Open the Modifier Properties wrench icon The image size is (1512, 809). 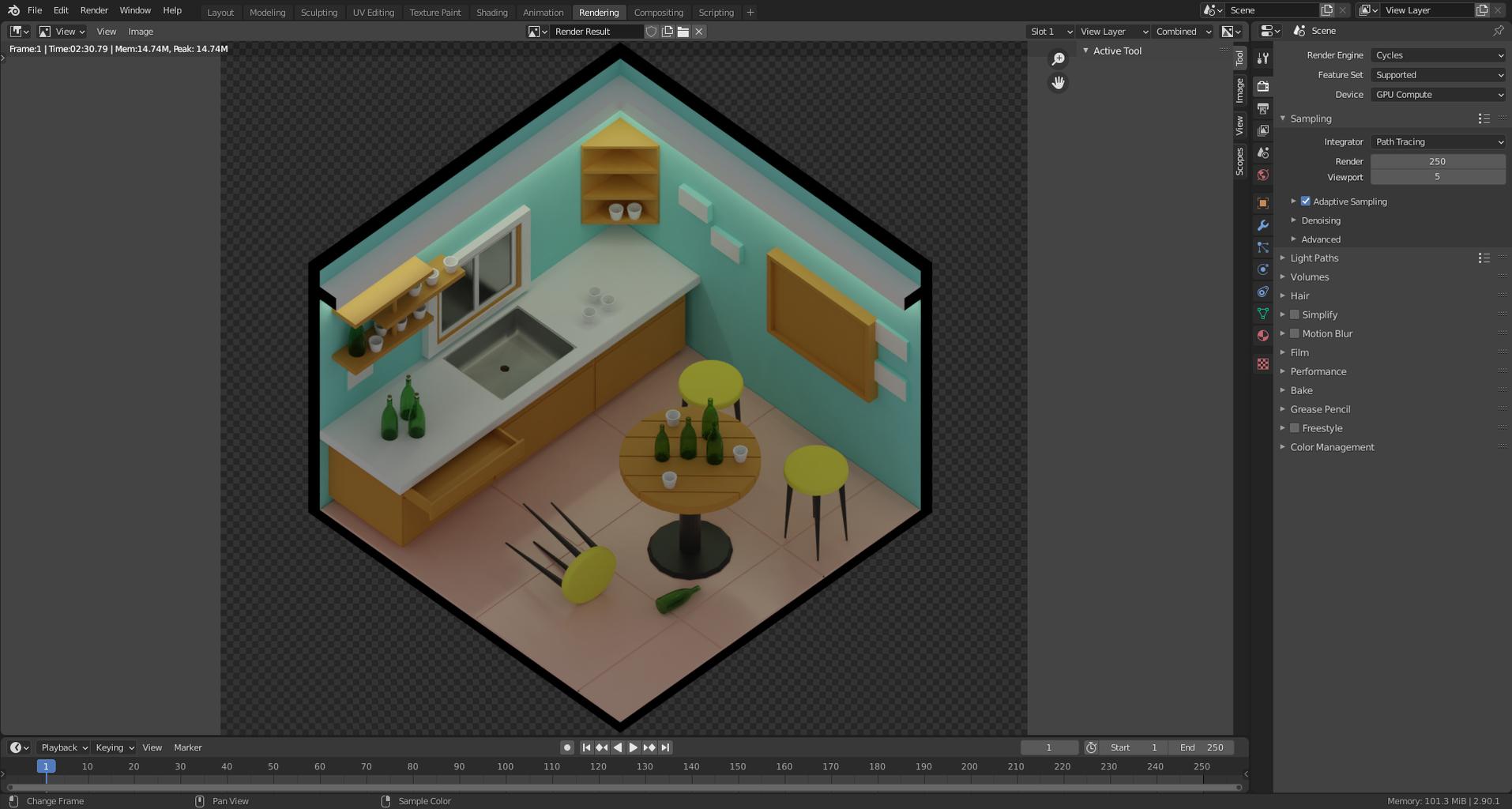click(x=1262, y=225)
